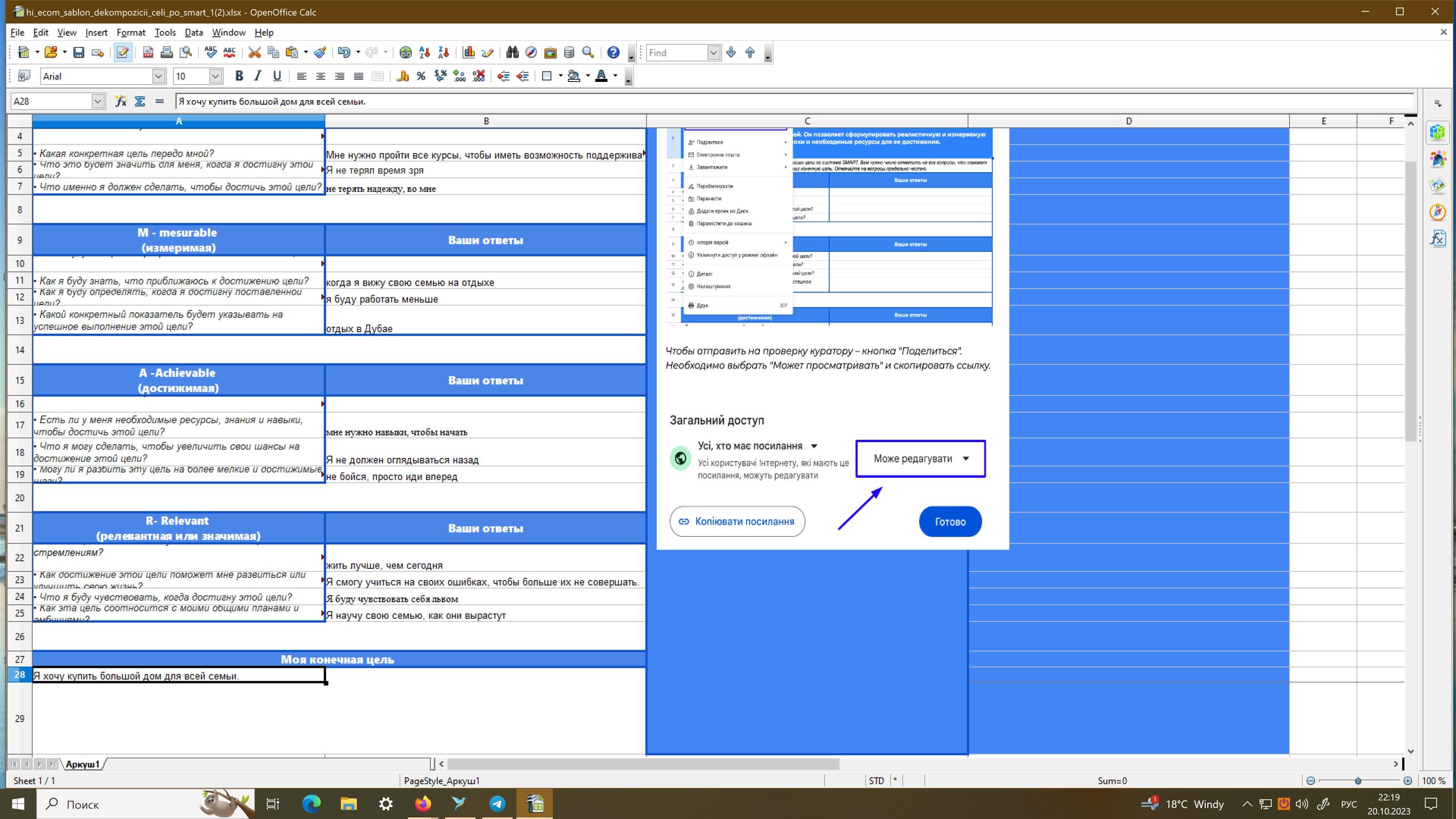
Task: Click column B header
Action: coord(486,121)
